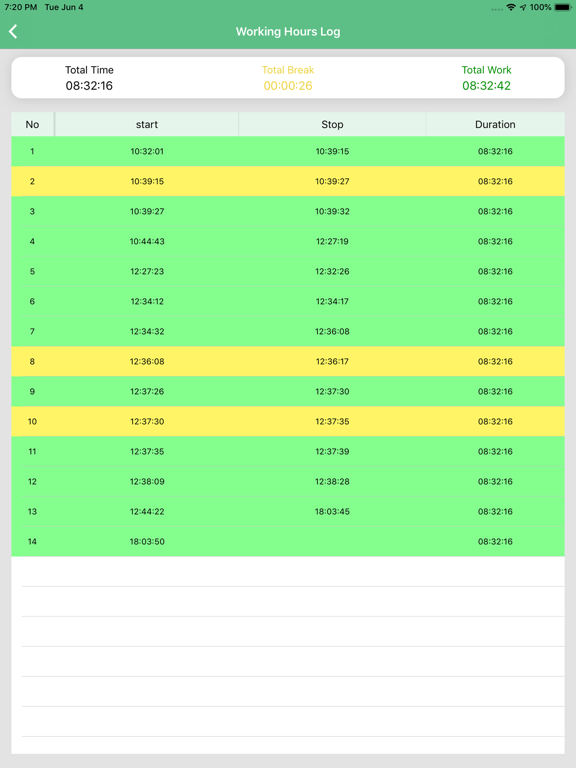Select stop time 10:39:15 in row 1

point(332,151)
